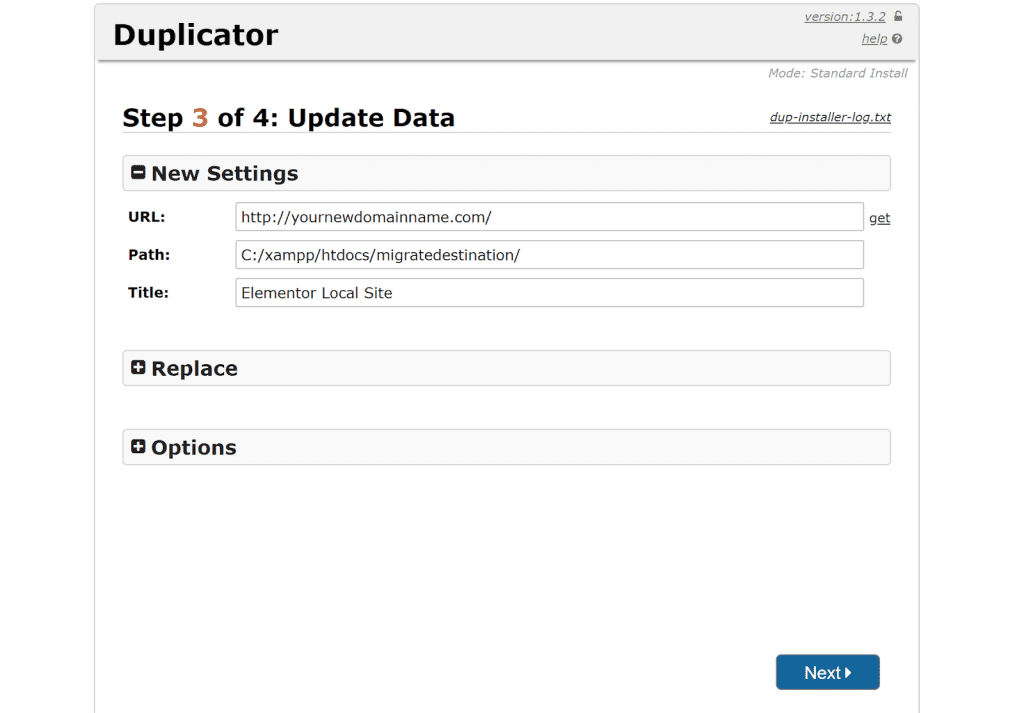The height and width of the screenshot is (713, 1024).
Task: Click the Title field showing Elementor Local Site
Action: pyautogui.click(x=549, y=292)
